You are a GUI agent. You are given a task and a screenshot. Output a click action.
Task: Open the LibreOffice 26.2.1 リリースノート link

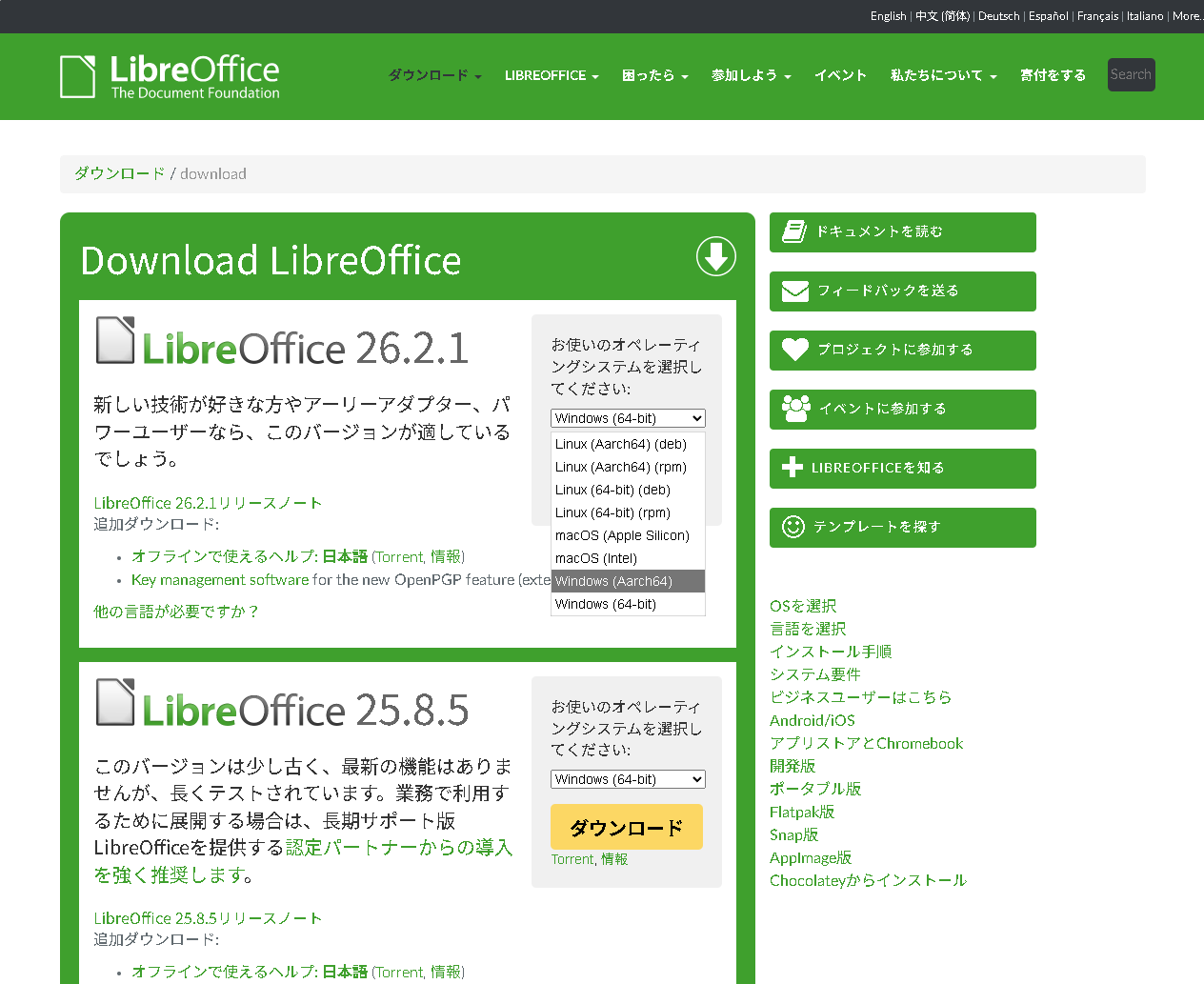pos(207,502)
